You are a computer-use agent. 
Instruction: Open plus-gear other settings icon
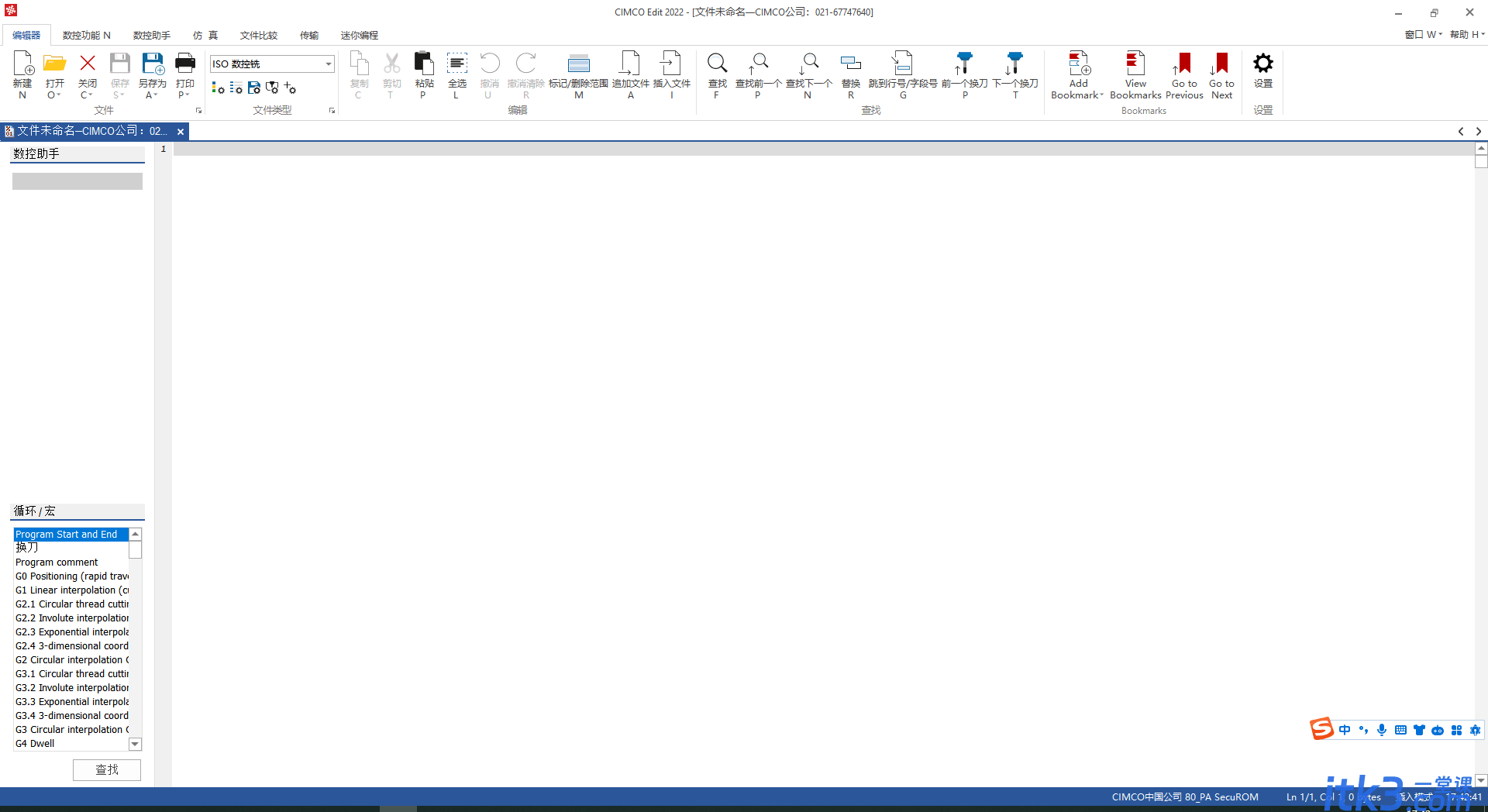tap(290, 88)
